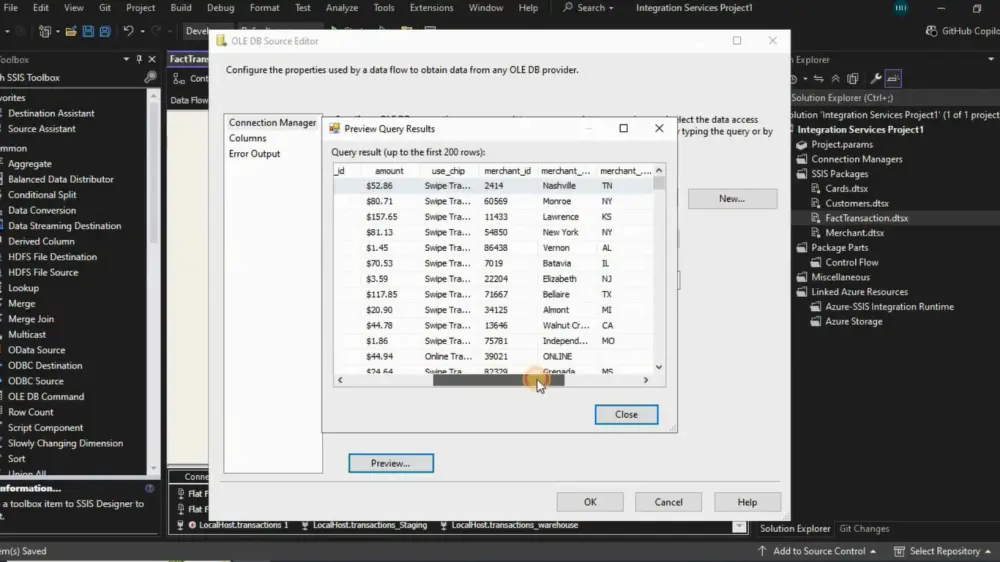Select Aggregate in SSIS Toolbox

pyautogui.click(x=30, y=164)
